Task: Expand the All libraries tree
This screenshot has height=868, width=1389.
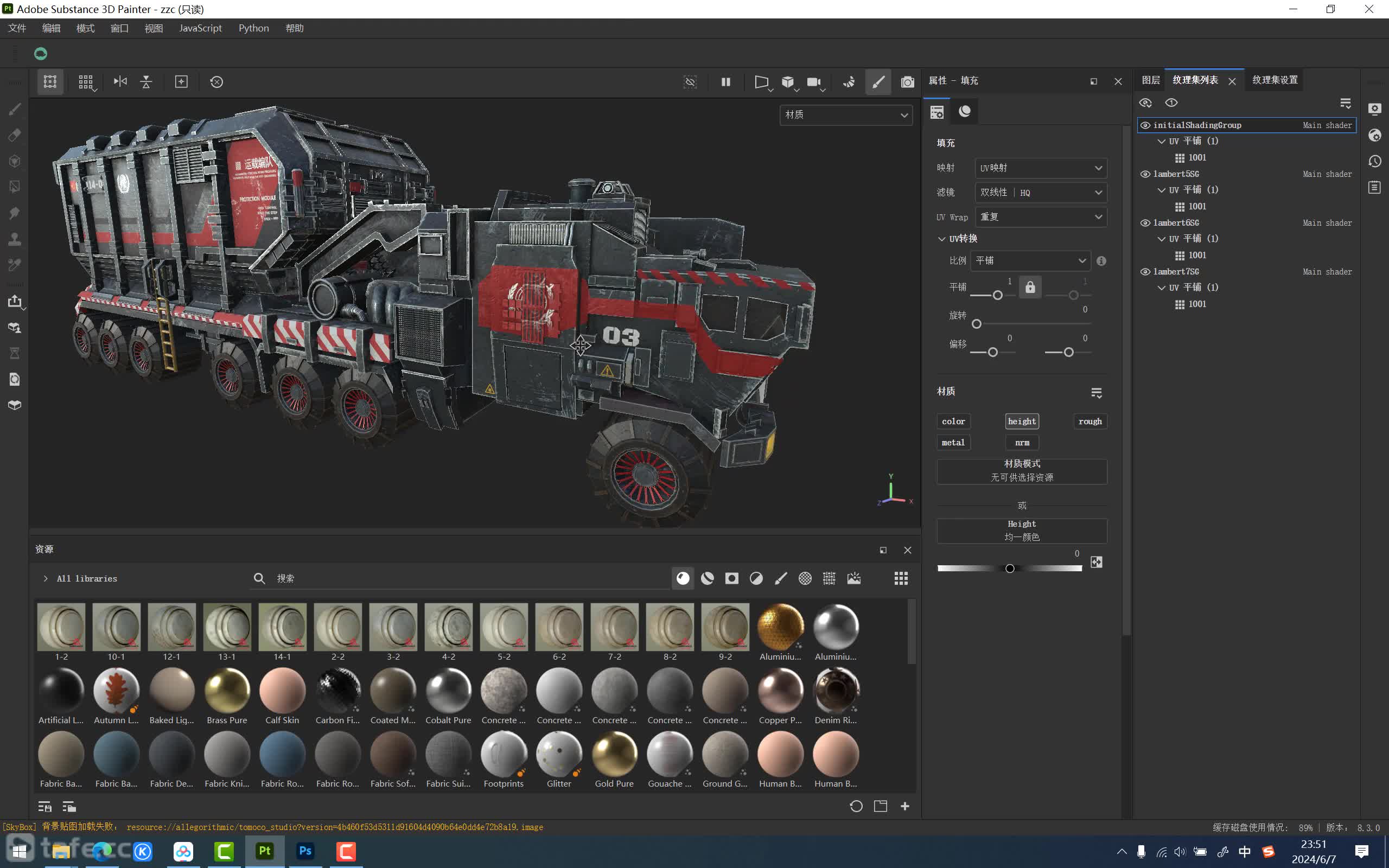Action: pyautogui.click(x=46, y=579)
